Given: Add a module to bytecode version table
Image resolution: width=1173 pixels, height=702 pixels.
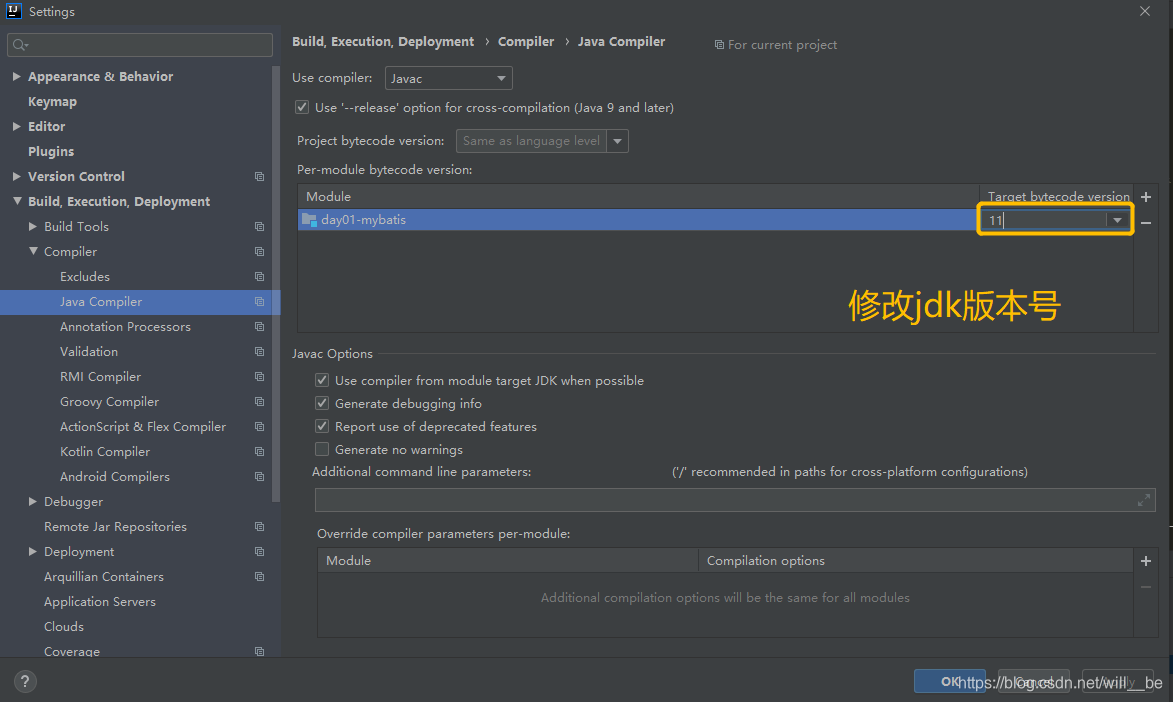Looking at the screenshot, I should point(1145,197).
